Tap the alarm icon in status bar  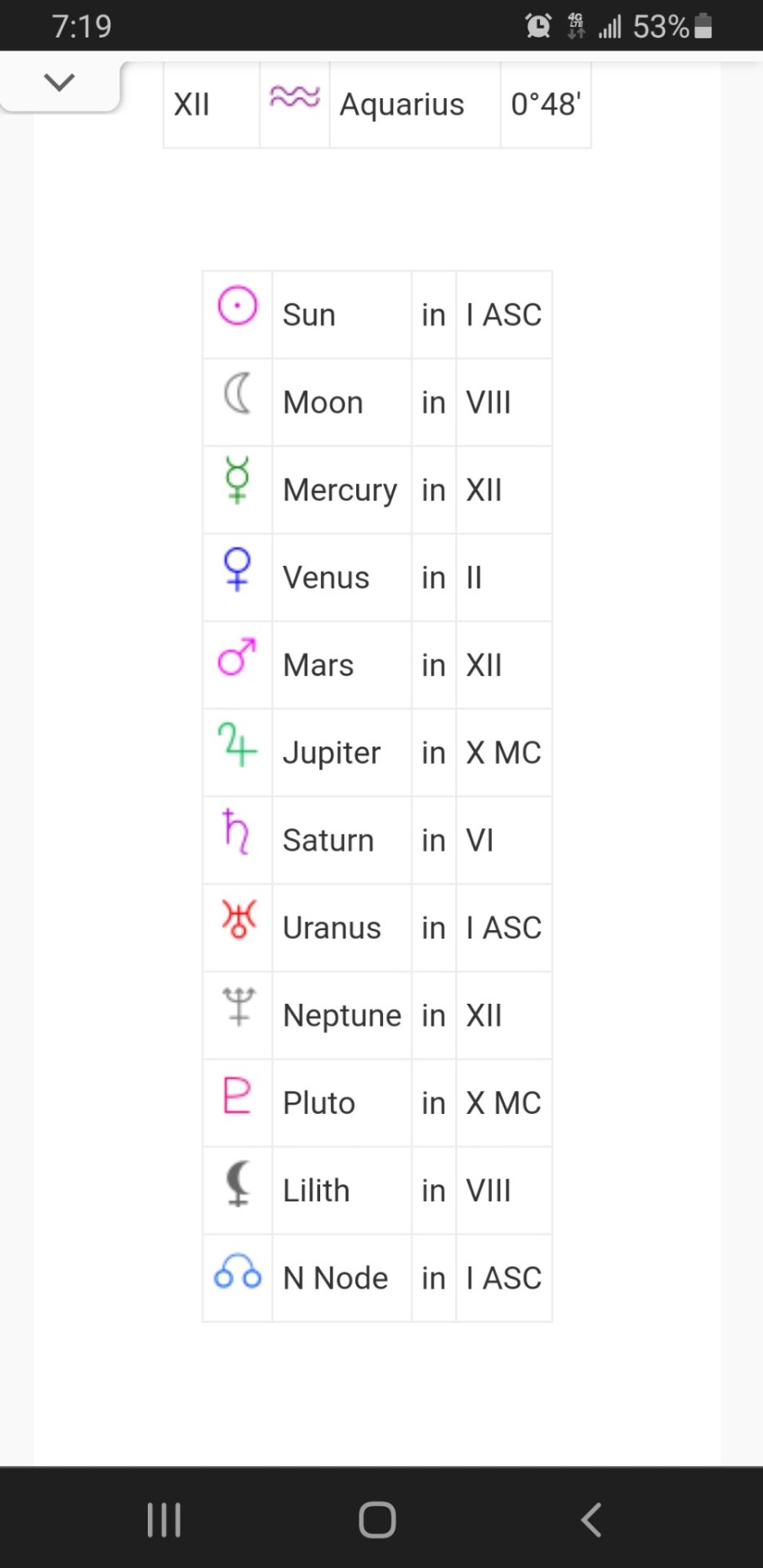538,26
